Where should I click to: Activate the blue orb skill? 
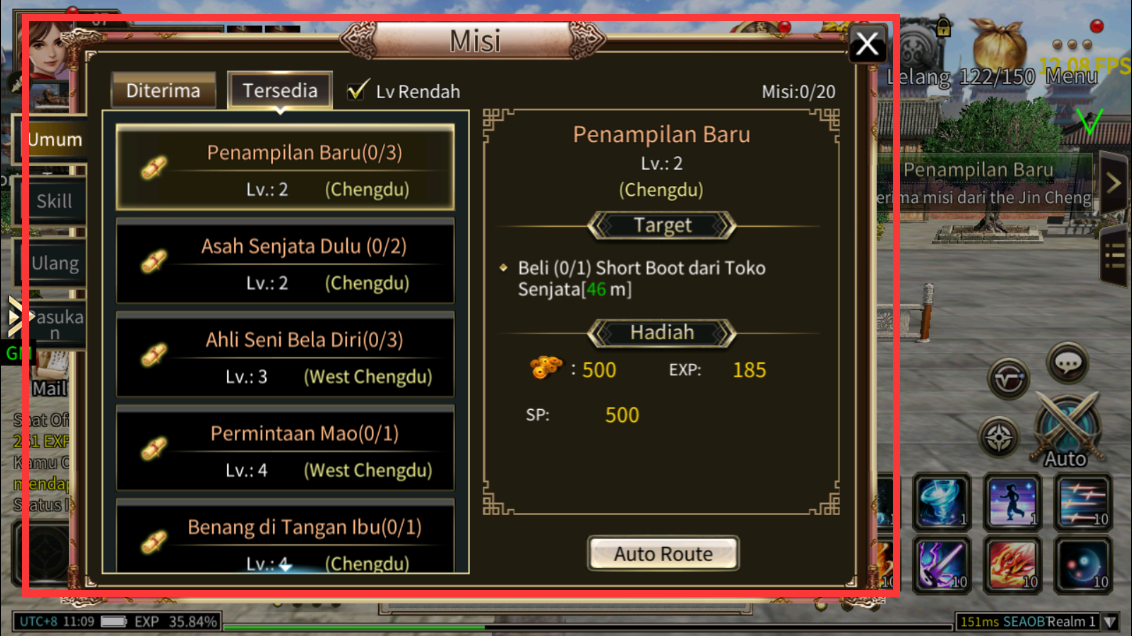click(1082, 565)
